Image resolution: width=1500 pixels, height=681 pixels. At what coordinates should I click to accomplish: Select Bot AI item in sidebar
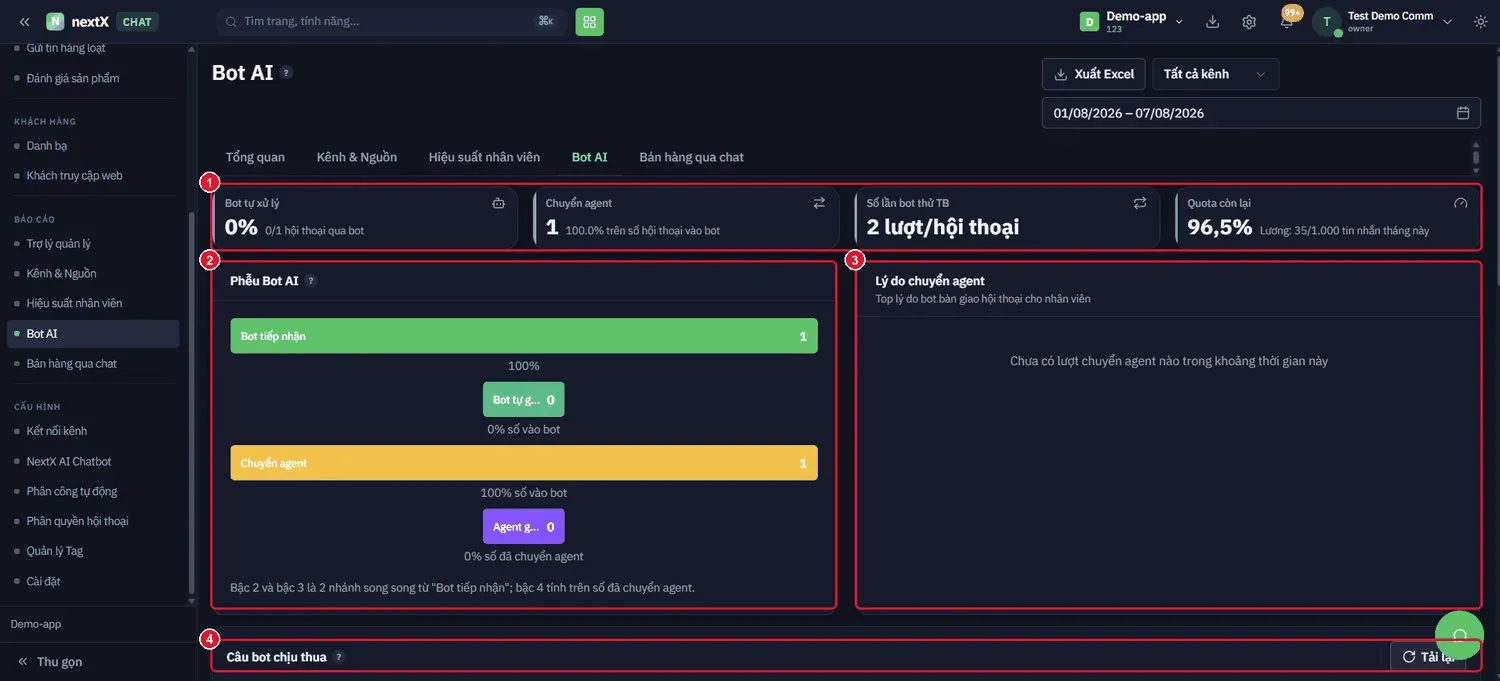click(x=92, y=334)
